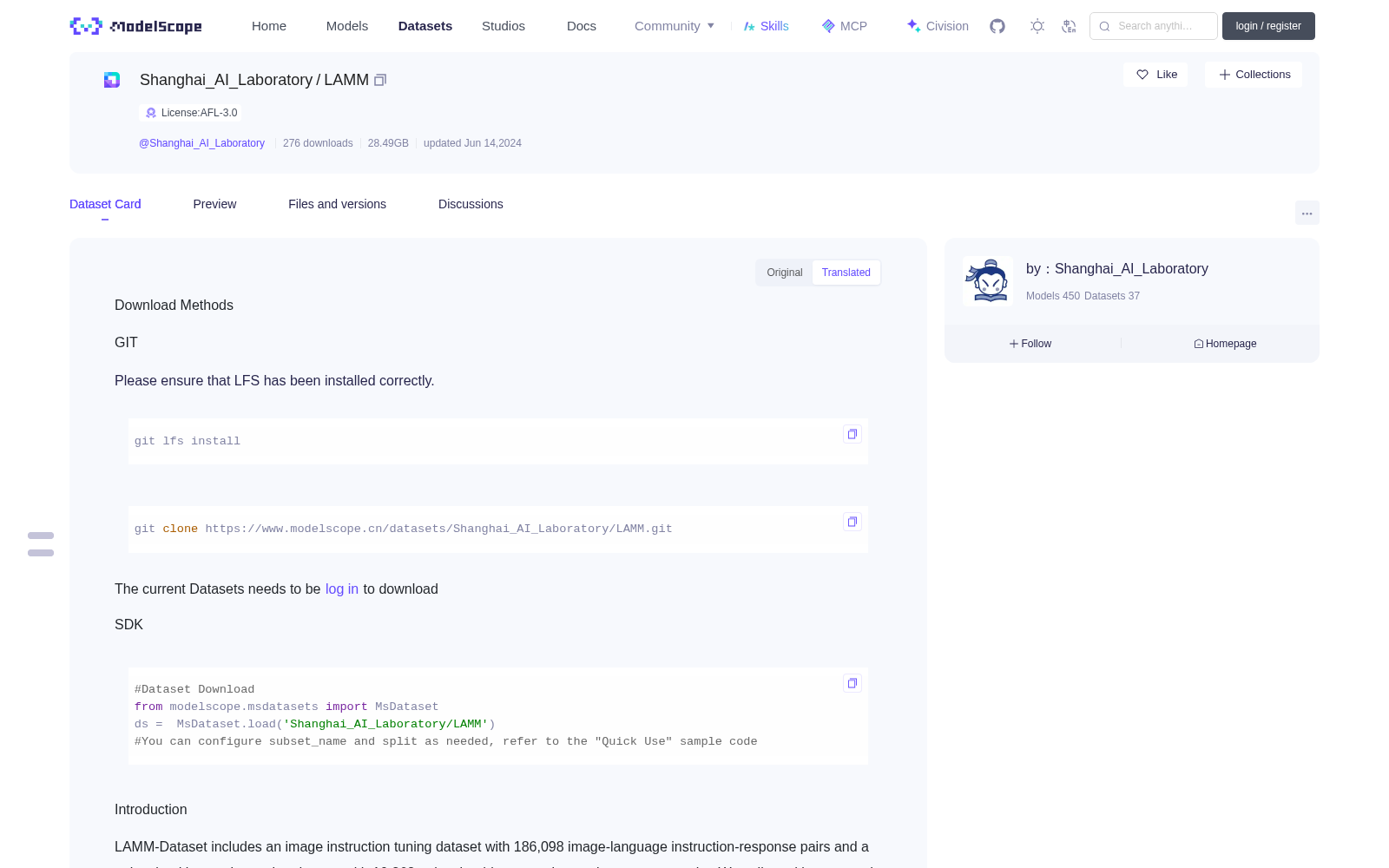Click the log in link to download
This screenshot has width=1389, height=868.
click(342, 589)
